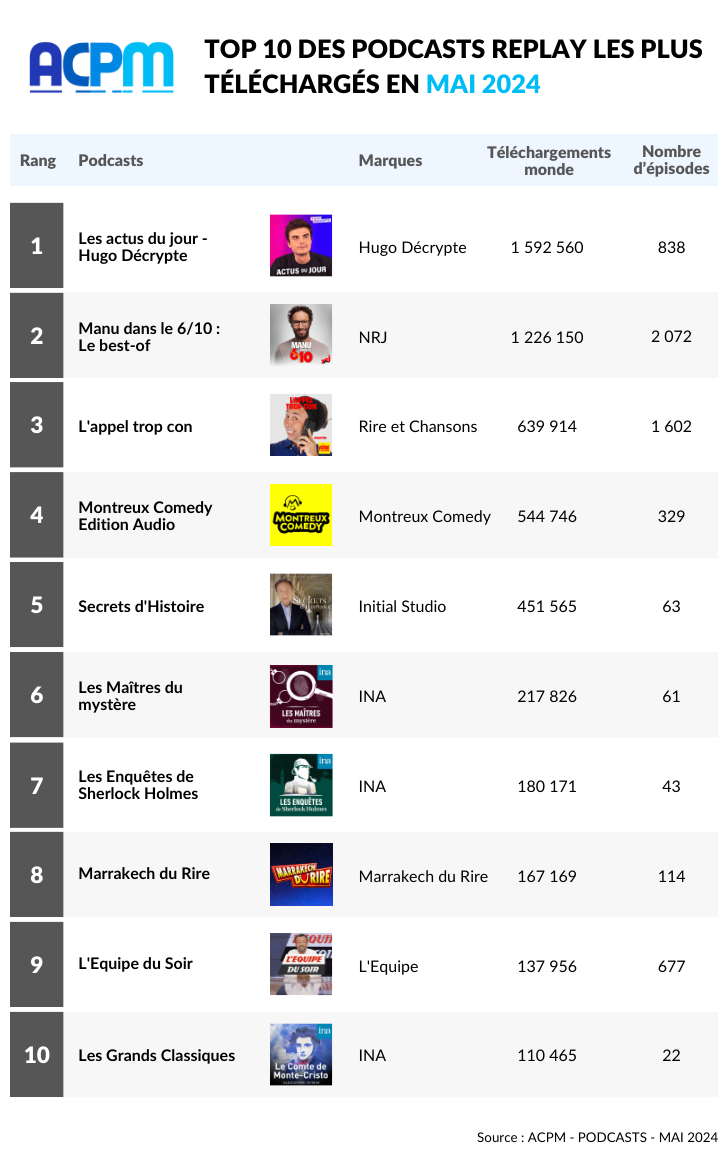Open the yellow Montreux Comedy logo
This screenshot has width=728, height=1155.
[301, 515]
